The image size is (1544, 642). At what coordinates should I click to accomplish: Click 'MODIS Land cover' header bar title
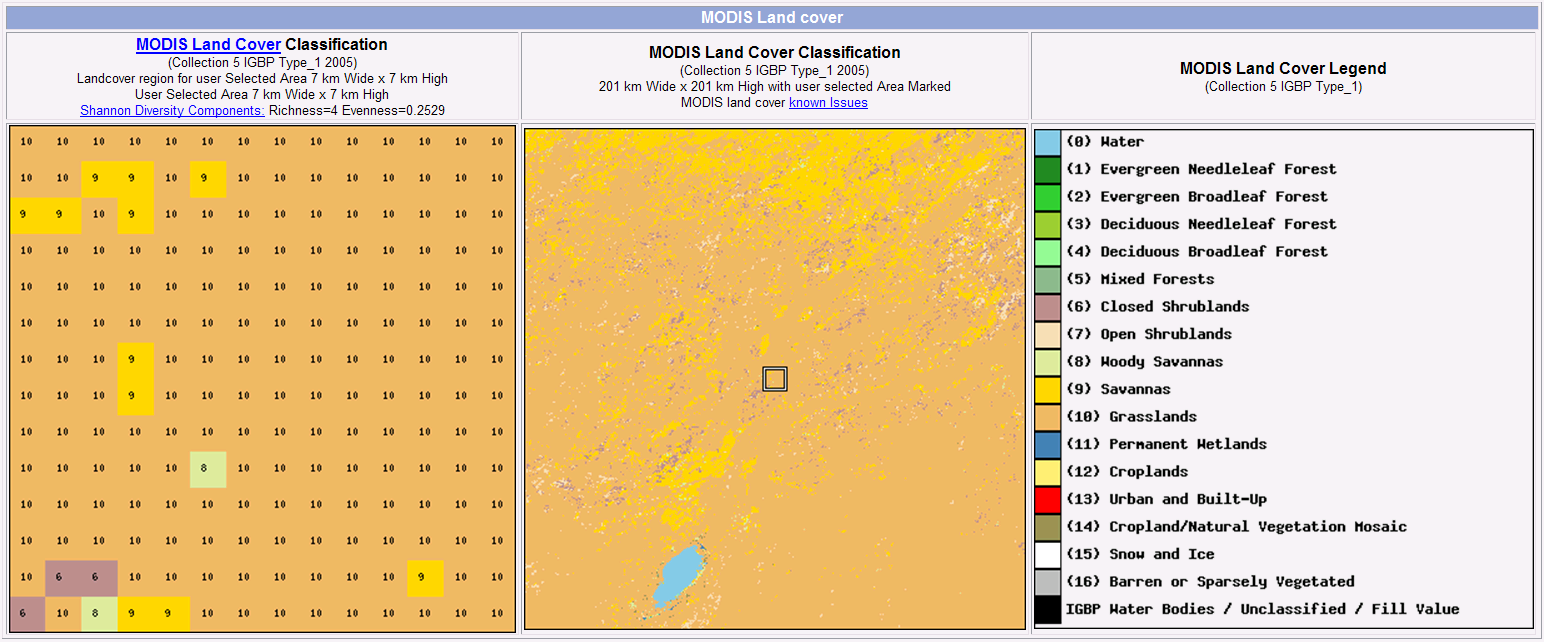coord(772,18)
